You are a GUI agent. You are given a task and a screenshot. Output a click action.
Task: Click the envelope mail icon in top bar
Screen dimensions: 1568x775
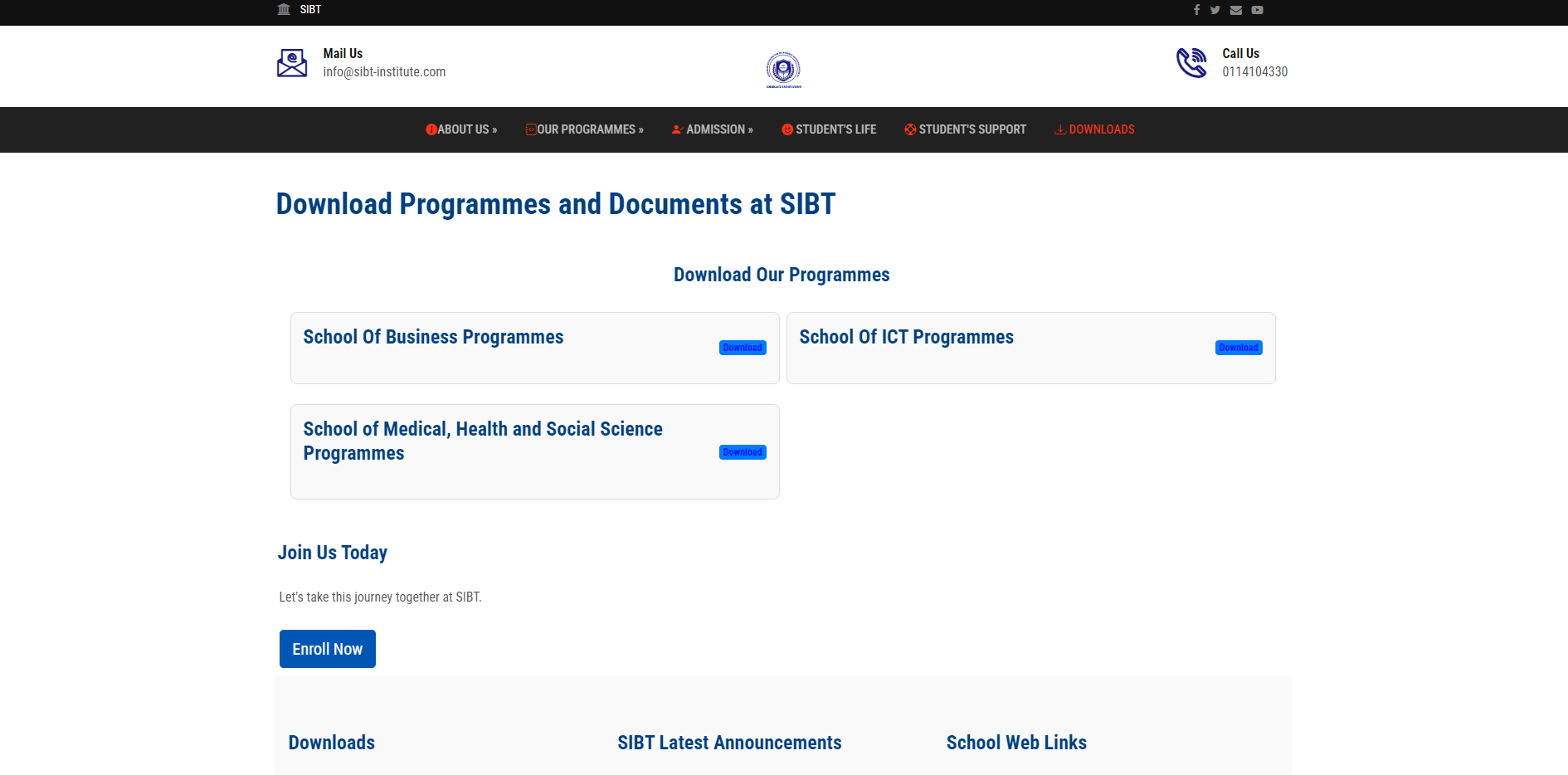1235,10
